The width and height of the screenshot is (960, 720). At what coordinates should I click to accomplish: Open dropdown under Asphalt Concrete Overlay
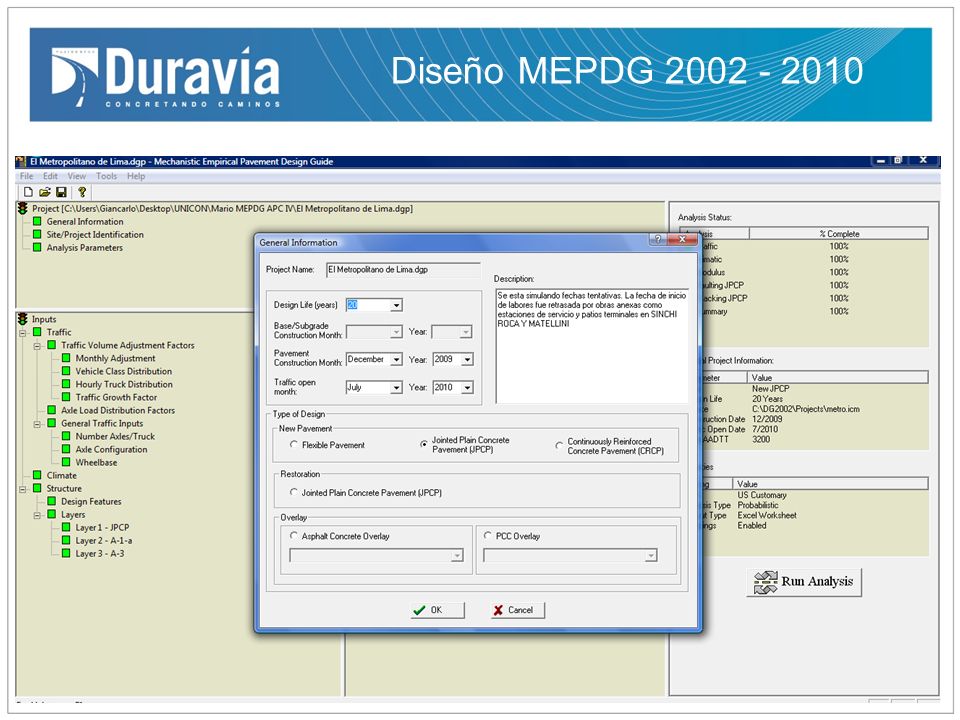[x=457, y=555]
